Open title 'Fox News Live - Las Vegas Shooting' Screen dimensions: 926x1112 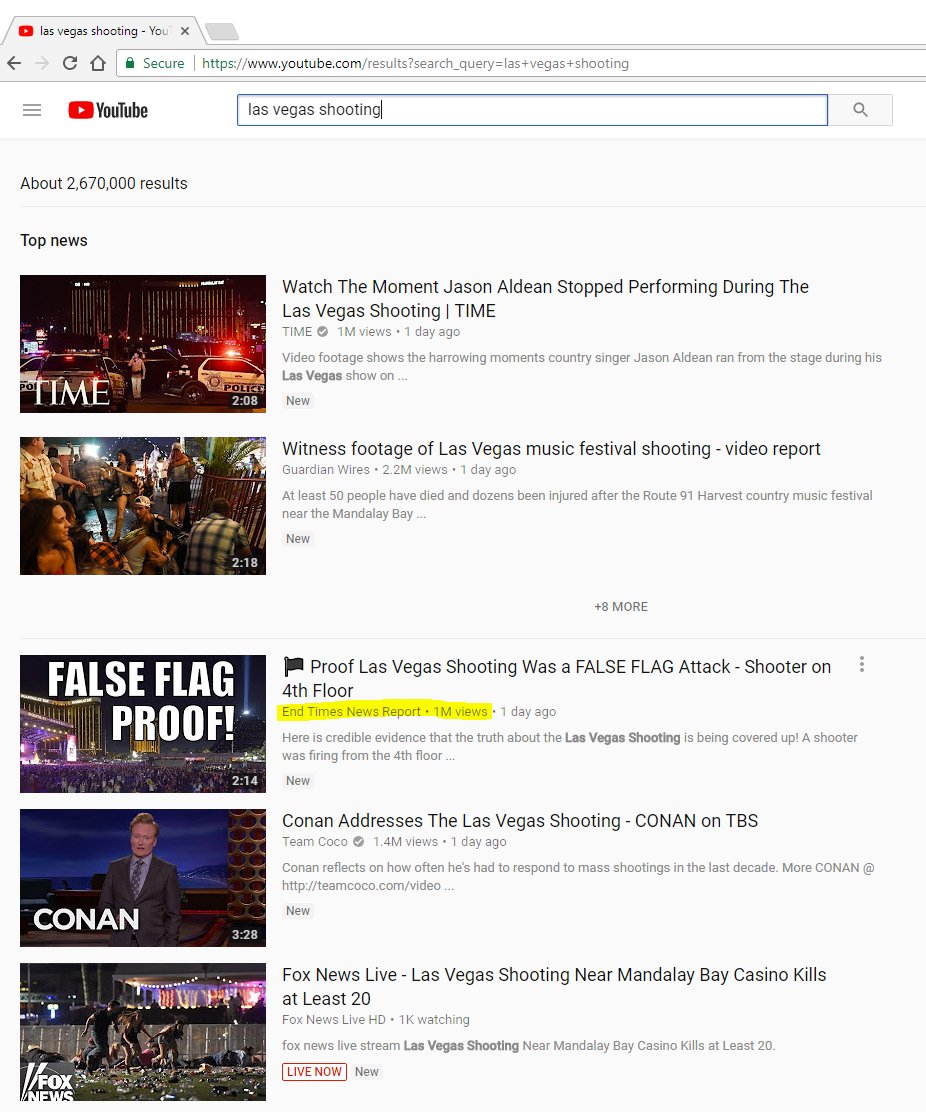tap(554, 986)
